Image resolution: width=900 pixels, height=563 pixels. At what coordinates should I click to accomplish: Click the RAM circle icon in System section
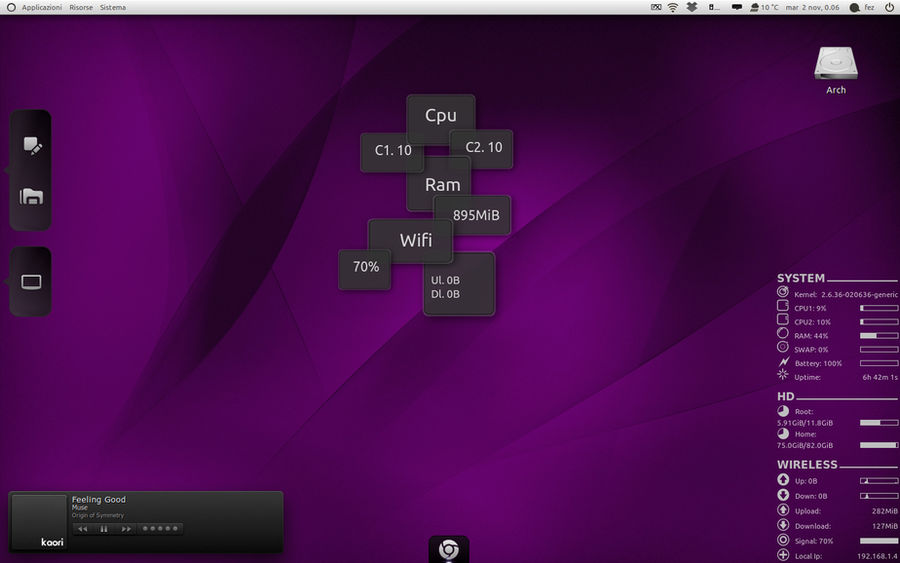tap(782, 333)
